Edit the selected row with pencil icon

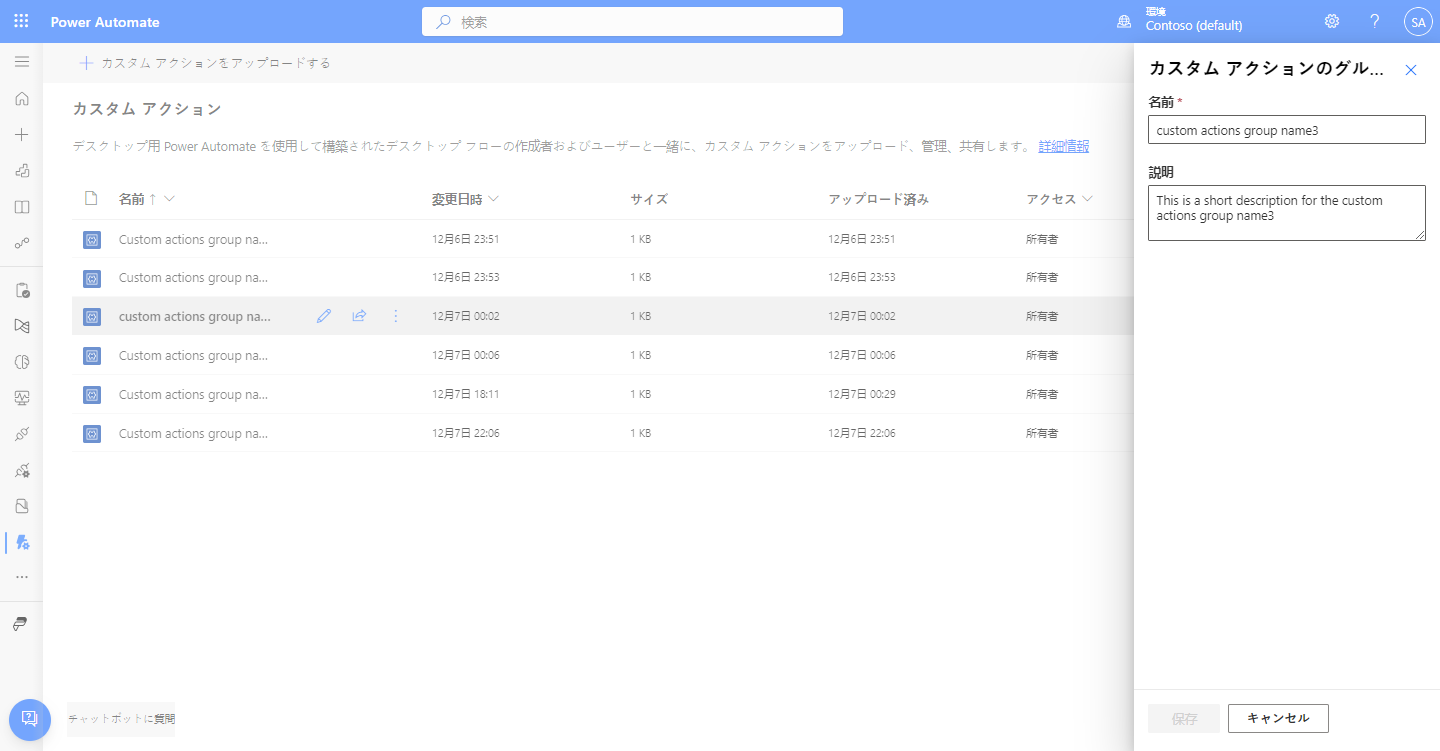(323, 316)
